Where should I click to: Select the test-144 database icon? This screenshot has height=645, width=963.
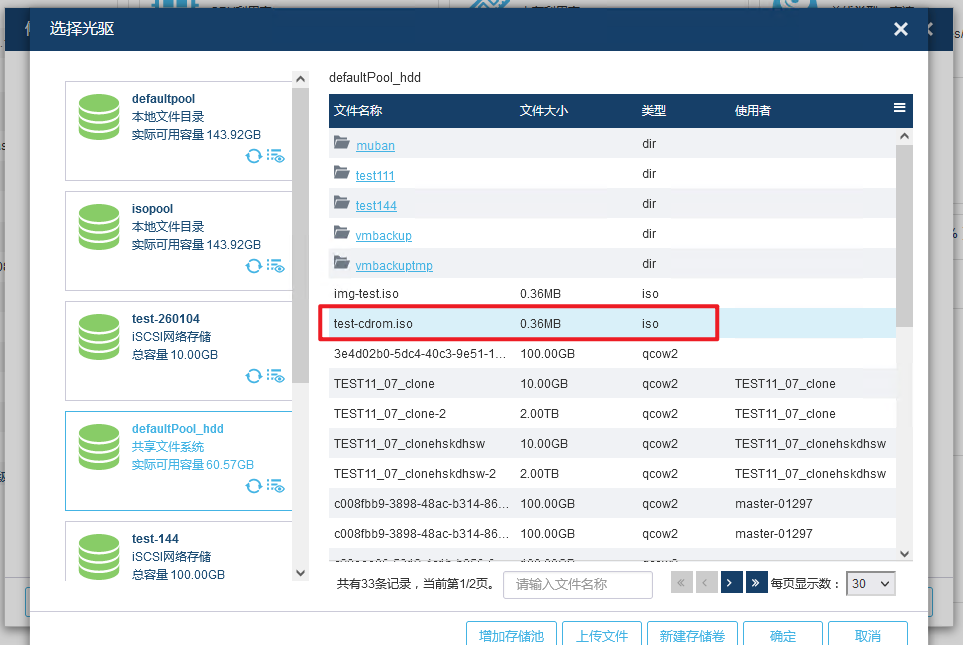99,557
